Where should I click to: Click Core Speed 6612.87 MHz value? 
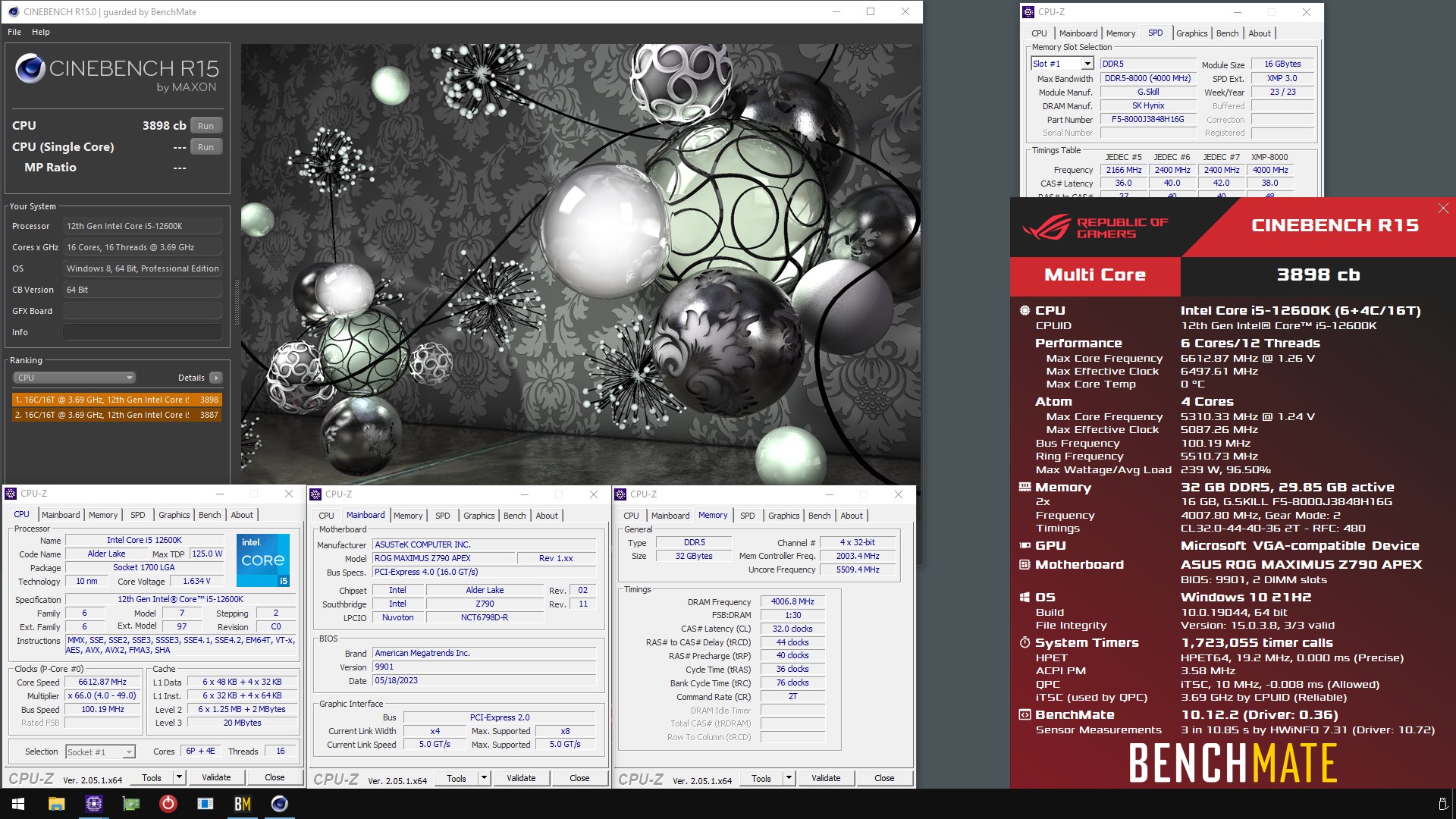click(x=103, y=682)
